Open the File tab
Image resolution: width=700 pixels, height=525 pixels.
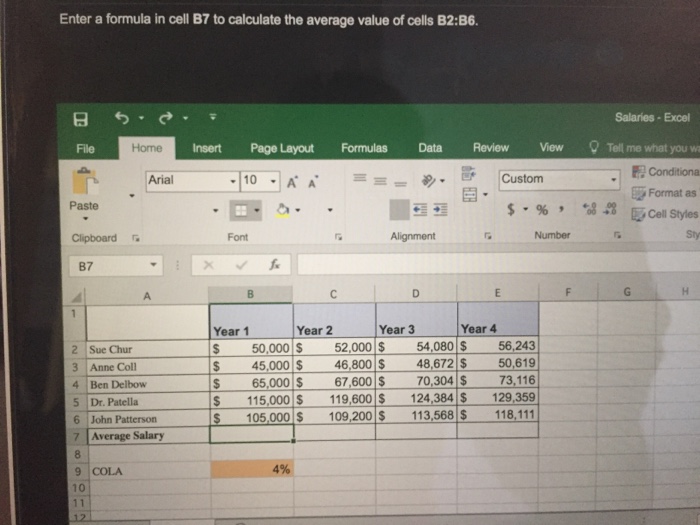coord(85,149)
